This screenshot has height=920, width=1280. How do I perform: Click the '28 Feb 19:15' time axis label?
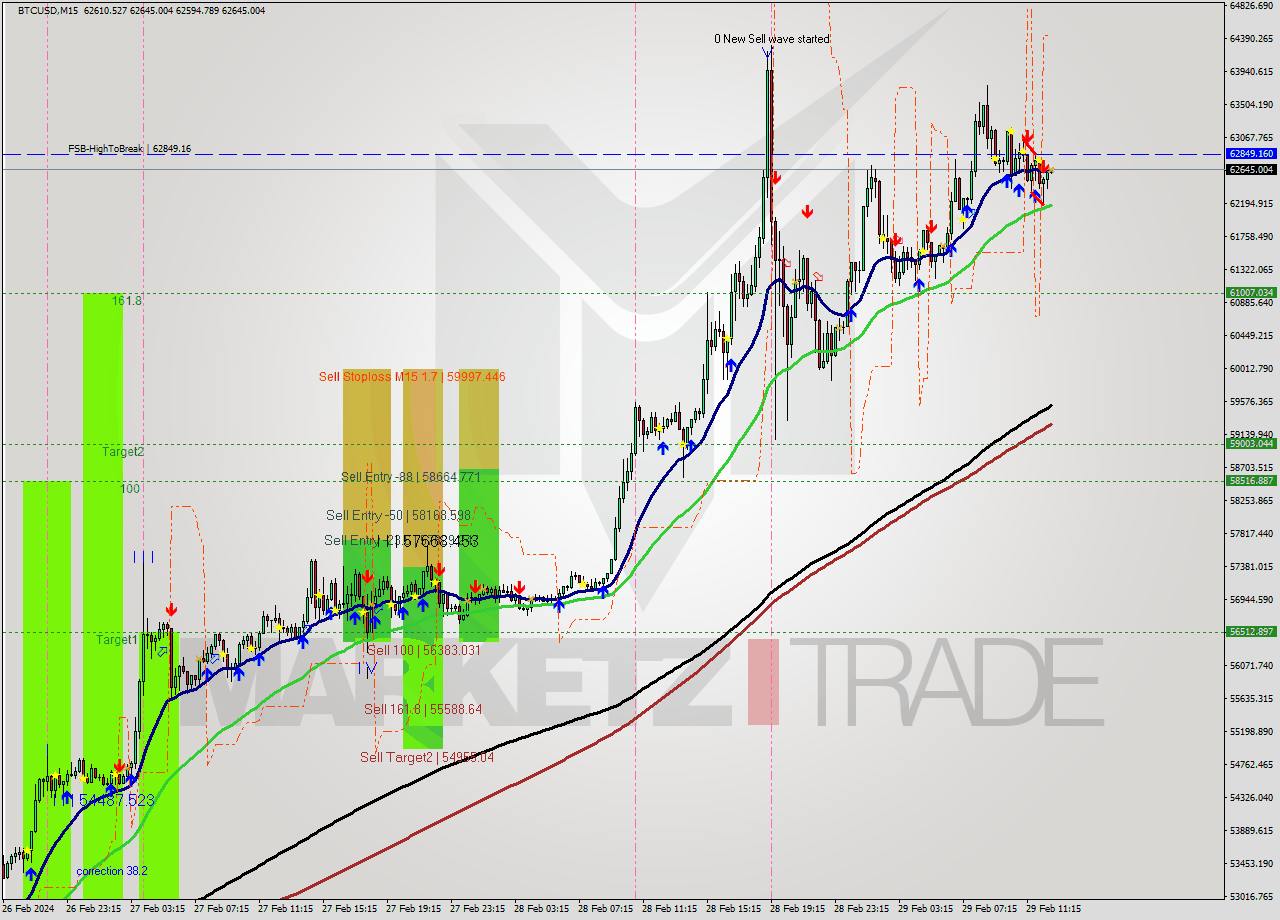797,909
